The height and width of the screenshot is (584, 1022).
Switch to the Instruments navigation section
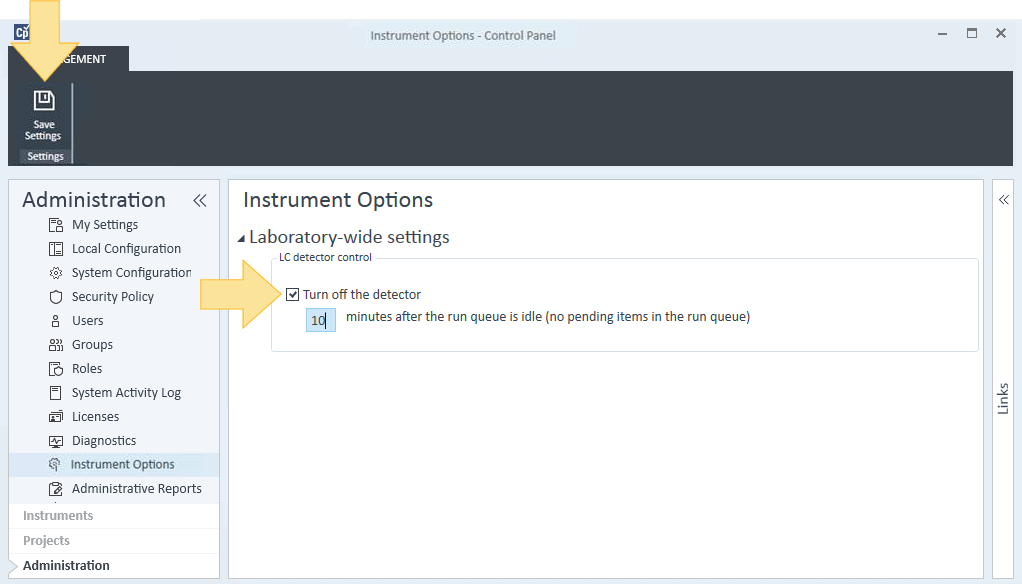(58, 516)
